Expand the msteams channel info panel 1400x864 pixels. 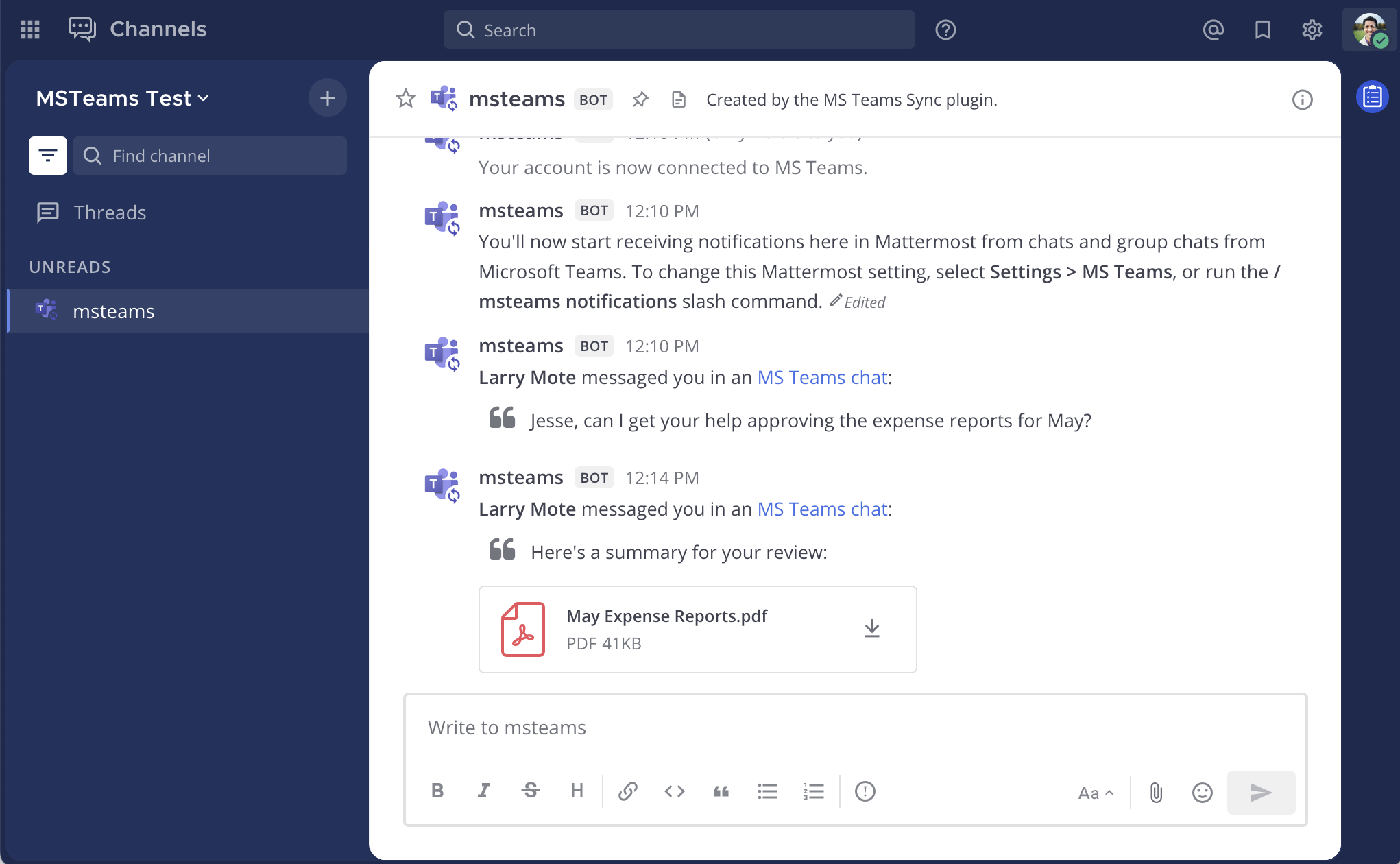pyautogui.click(x=1302, y=99)
